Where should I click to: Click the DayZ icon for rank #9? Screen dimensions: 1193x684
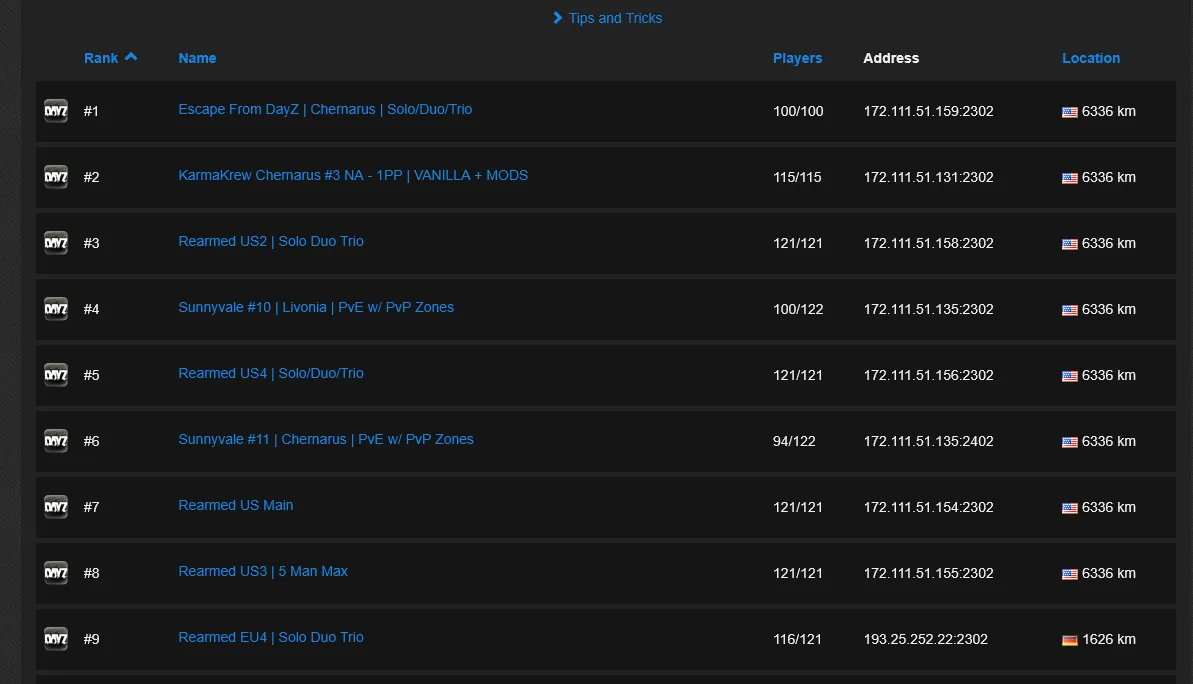coord(56,638)
